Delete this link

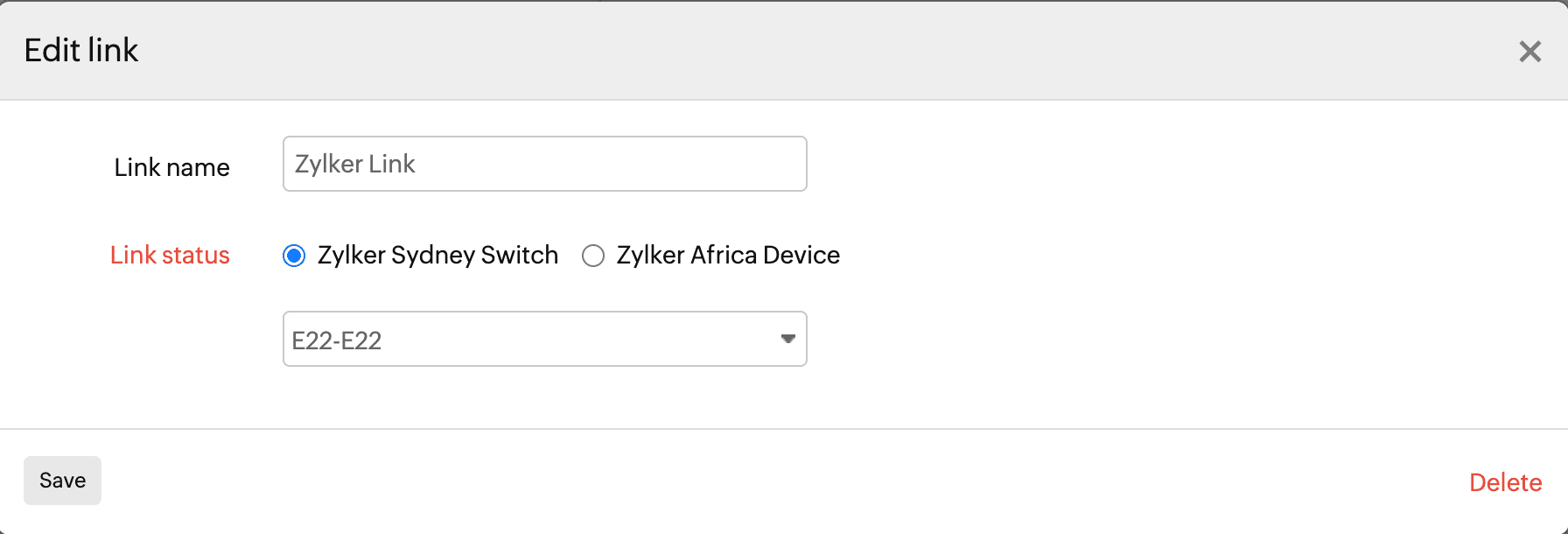1505,482
